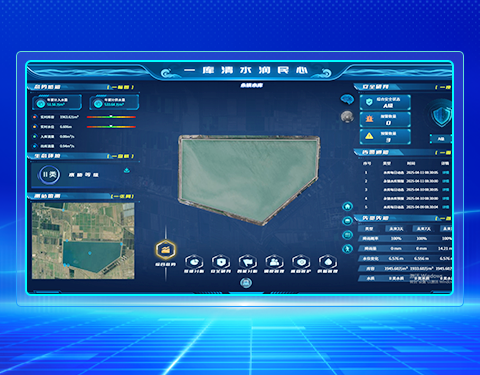Click the blue dot indicator on fourth reading row

[35, 146]
